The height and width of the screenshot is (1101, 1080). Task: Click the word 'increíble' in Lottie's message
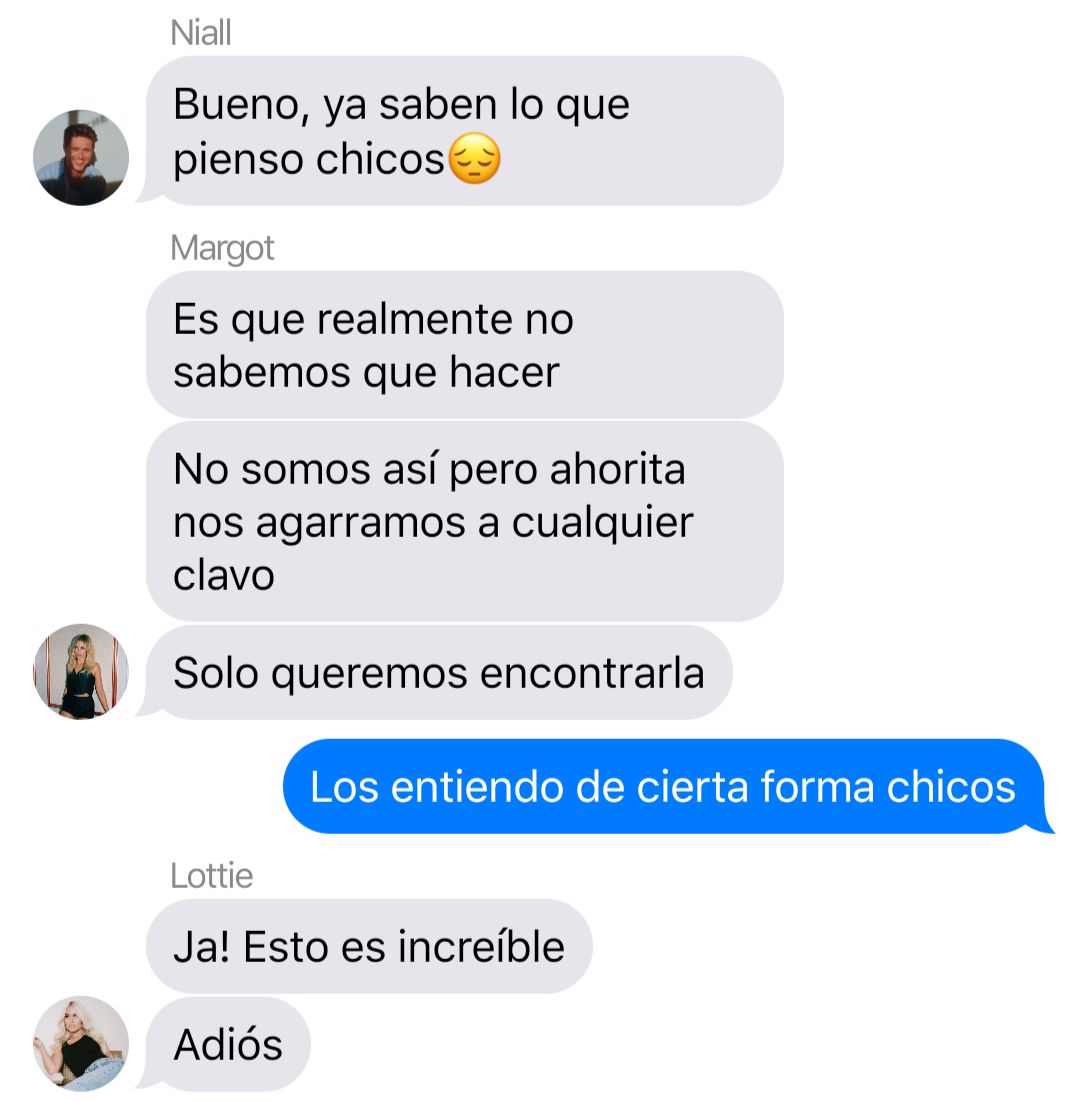pyautogui.click(x=481, y=947)
